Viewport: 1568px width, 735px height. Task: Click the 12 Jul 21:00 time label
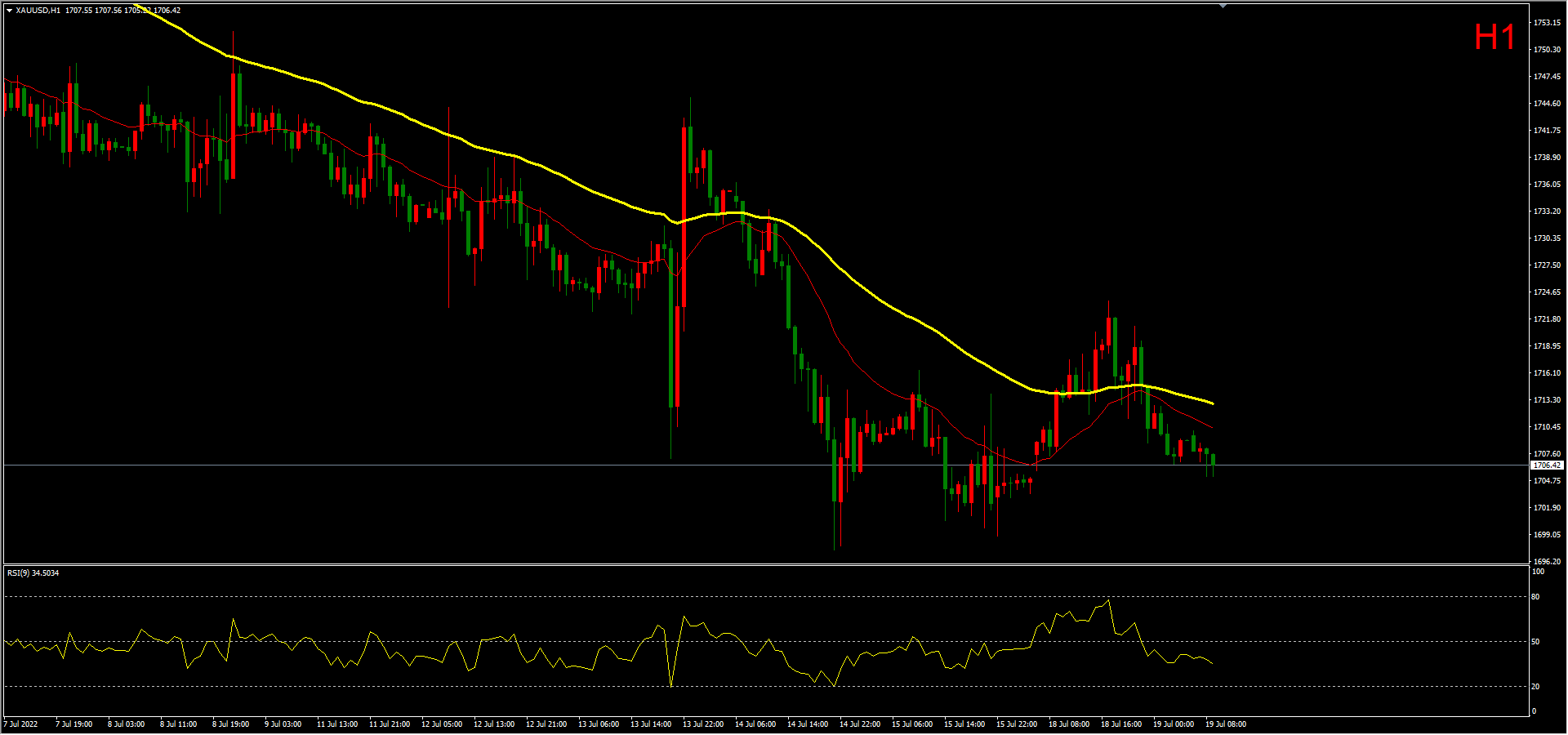[x=546, y=724]
